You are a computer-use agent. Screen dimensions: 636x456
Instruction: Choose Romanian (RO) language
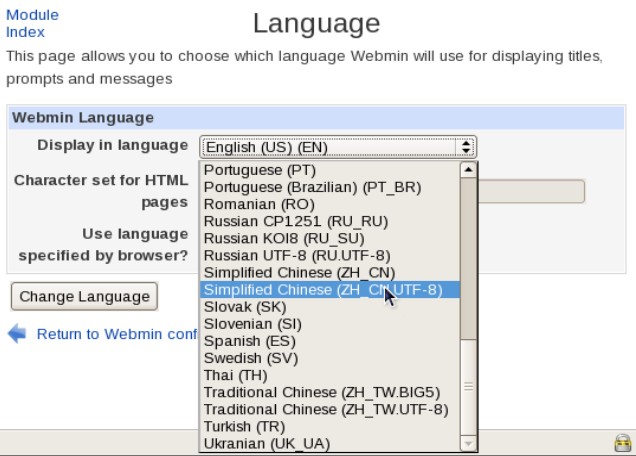point(330,204)
